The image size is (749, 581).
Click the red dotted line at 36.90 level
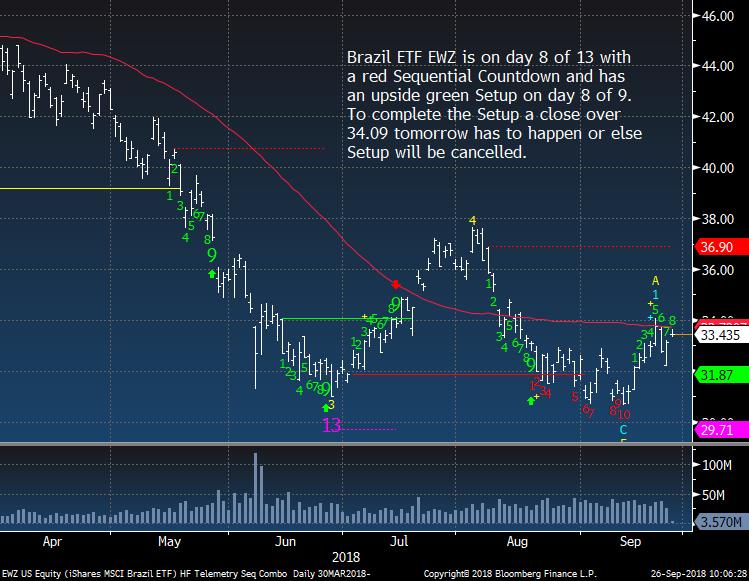580,247
